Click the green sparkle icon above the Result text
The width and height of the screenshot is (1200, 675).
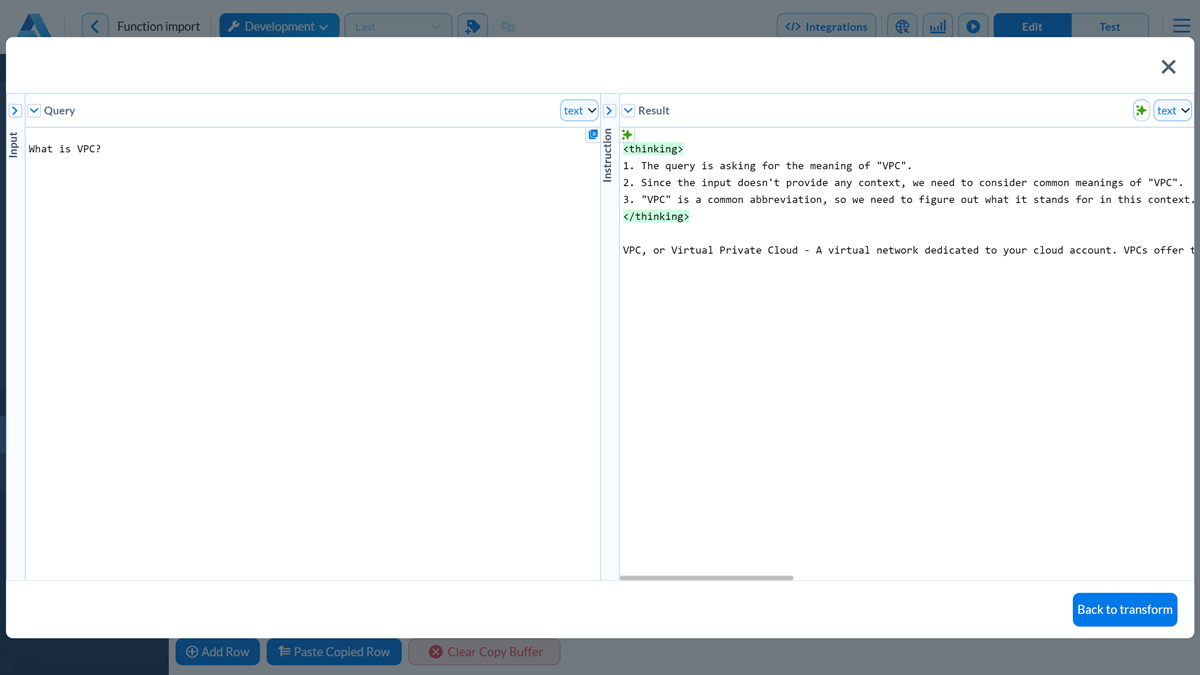point(625,133)
